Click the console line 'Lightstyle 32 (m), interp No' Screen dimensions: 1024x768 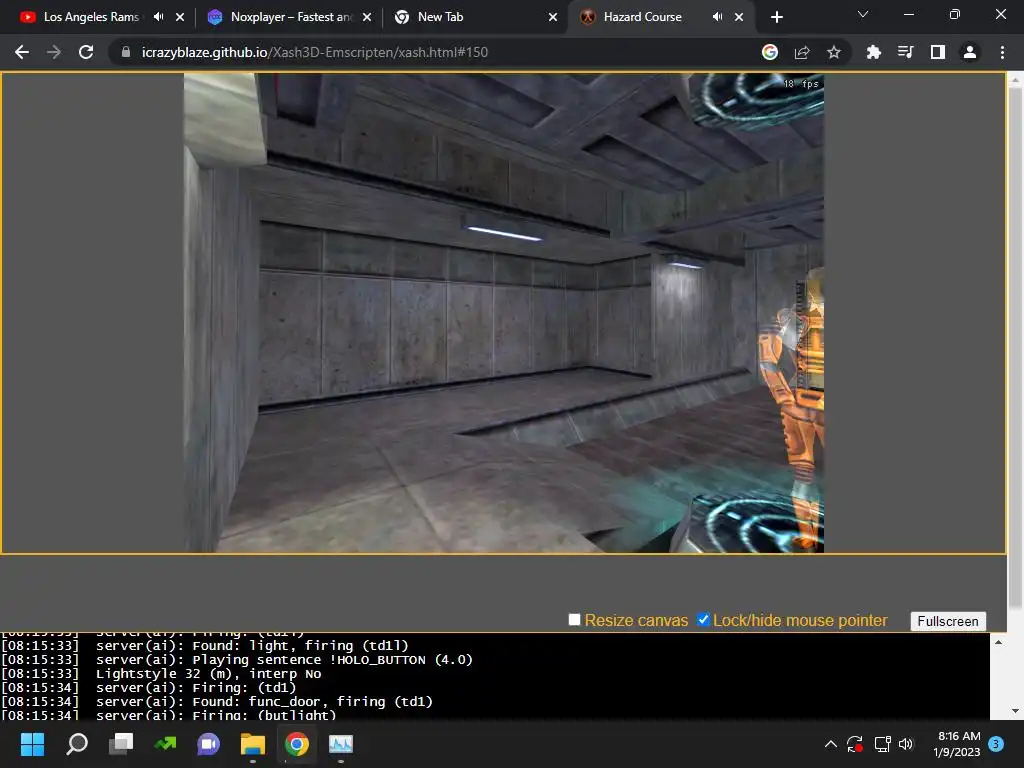208,673
